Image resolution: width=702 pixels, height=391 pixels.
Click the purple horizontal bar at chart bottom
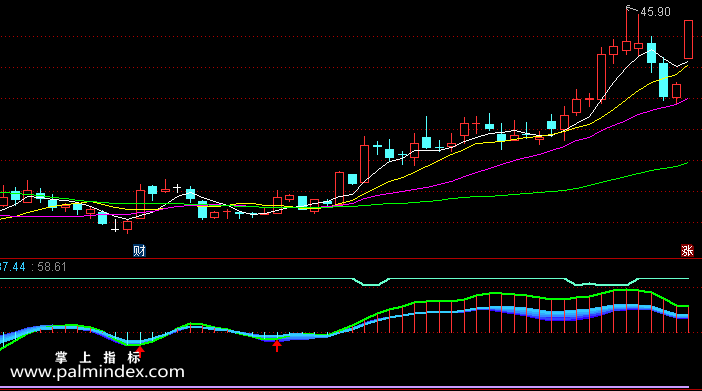tap(344, 387)
